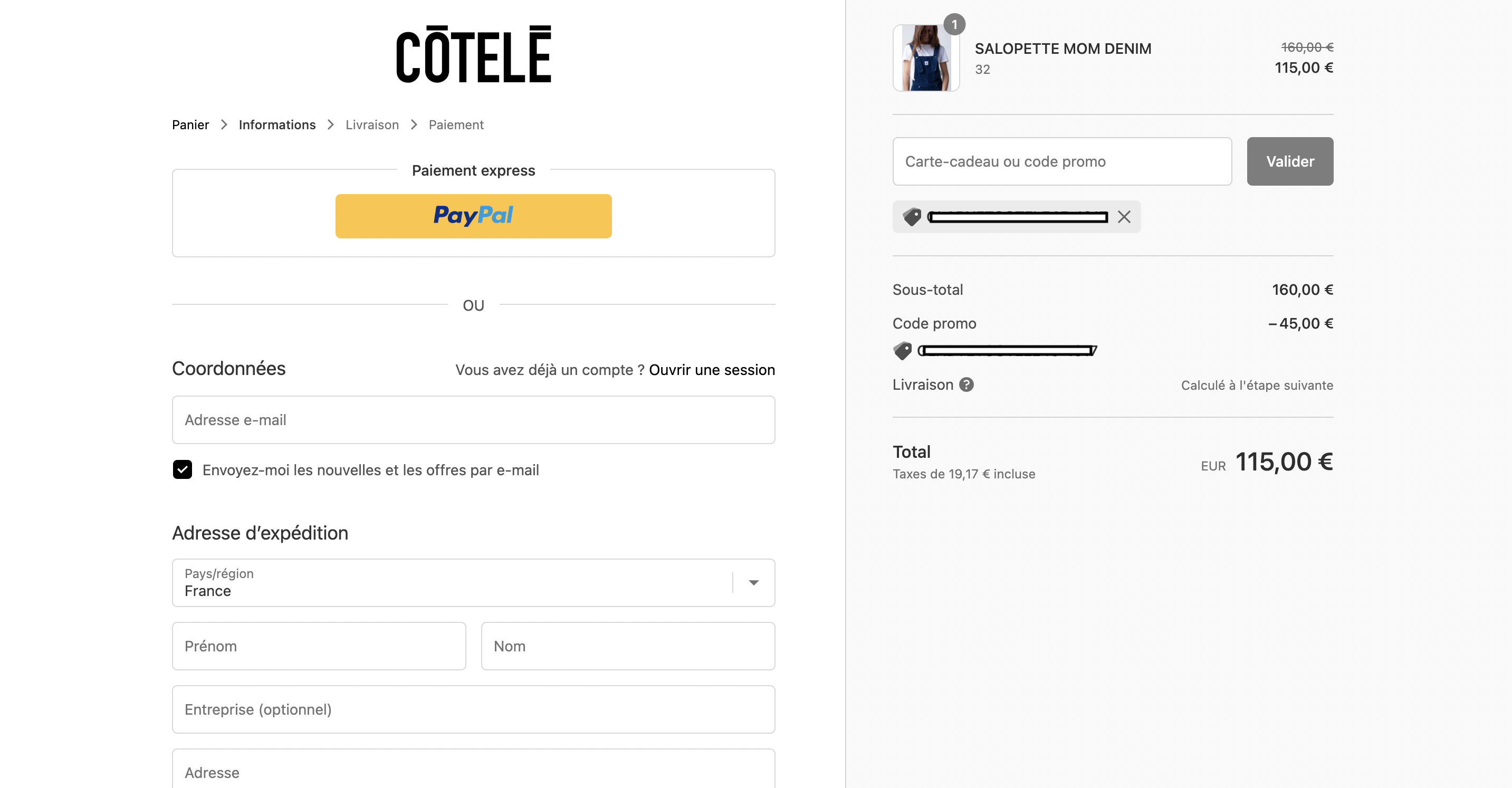Image resolution: width=1512 pixels, height=788 pixels.
Task: Click the chevron after Panier breadcrumb
Action: 224,124
